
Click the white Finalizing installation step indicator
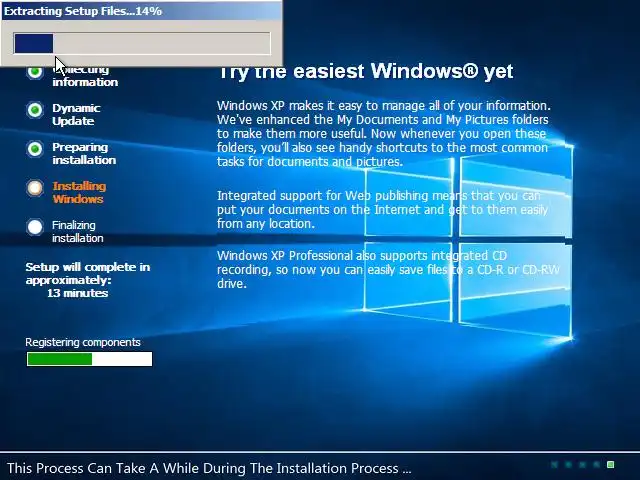[x=35, y=227]
